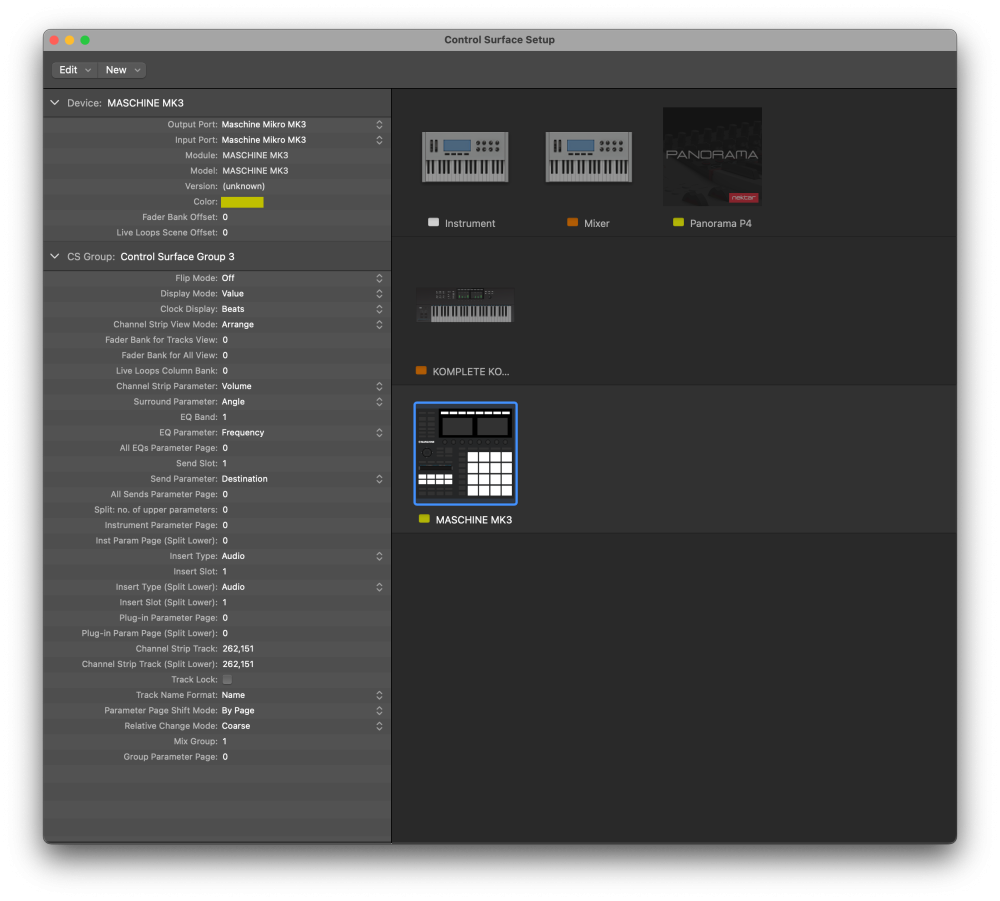Collapse the Device: MASCHINE MK3 section
Image resolution: width=1000 pixels, height=901 pixels.
[x=55, y=103]
